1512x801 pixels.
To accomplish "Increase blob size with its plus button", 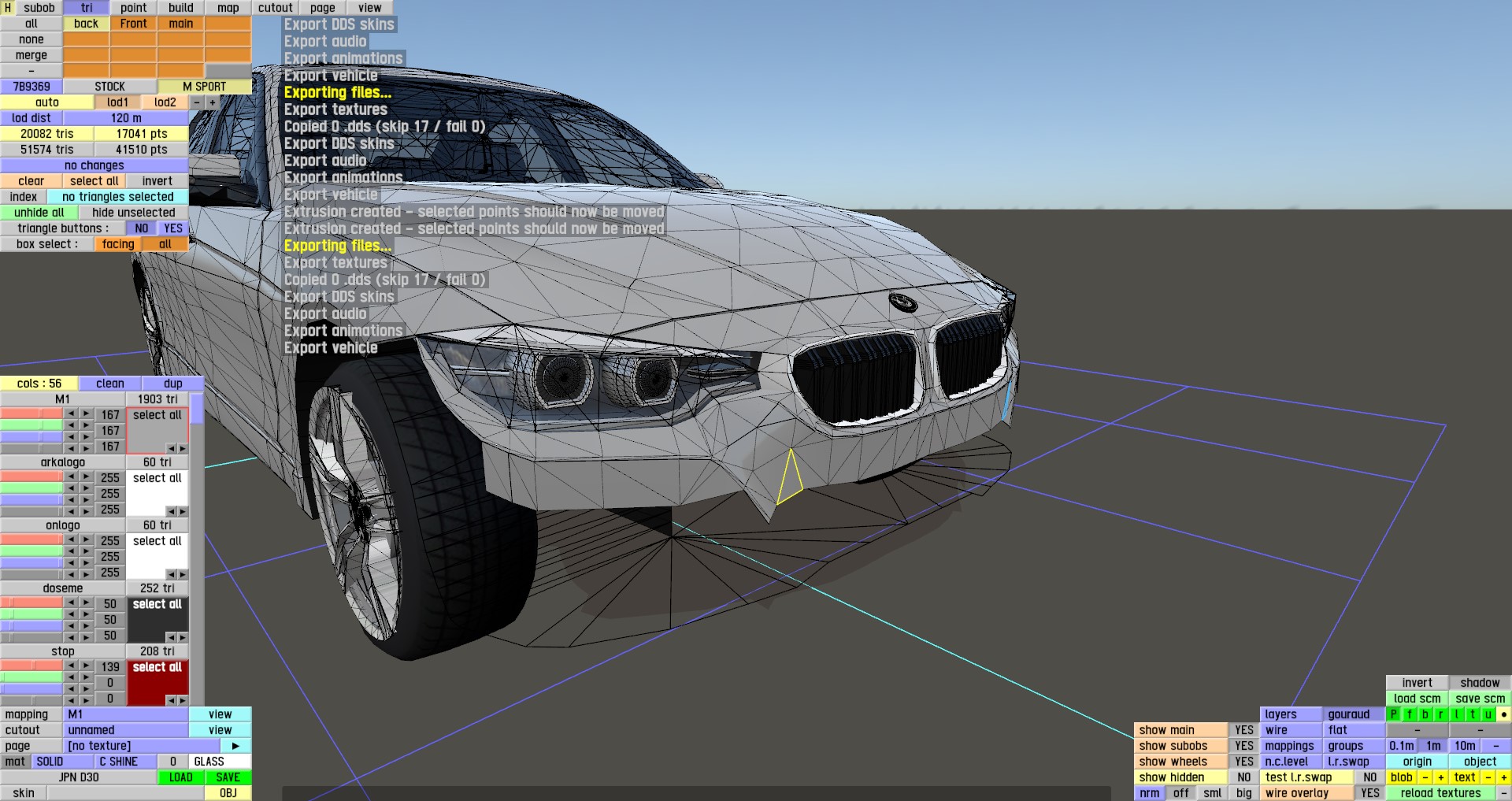I will point(1441,777).
